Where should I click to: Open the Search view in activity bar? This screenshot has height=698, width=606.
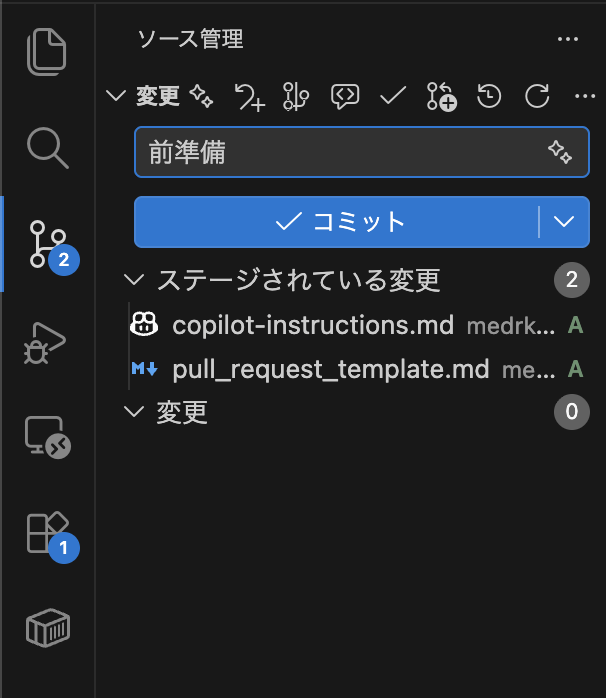point(48,148)
